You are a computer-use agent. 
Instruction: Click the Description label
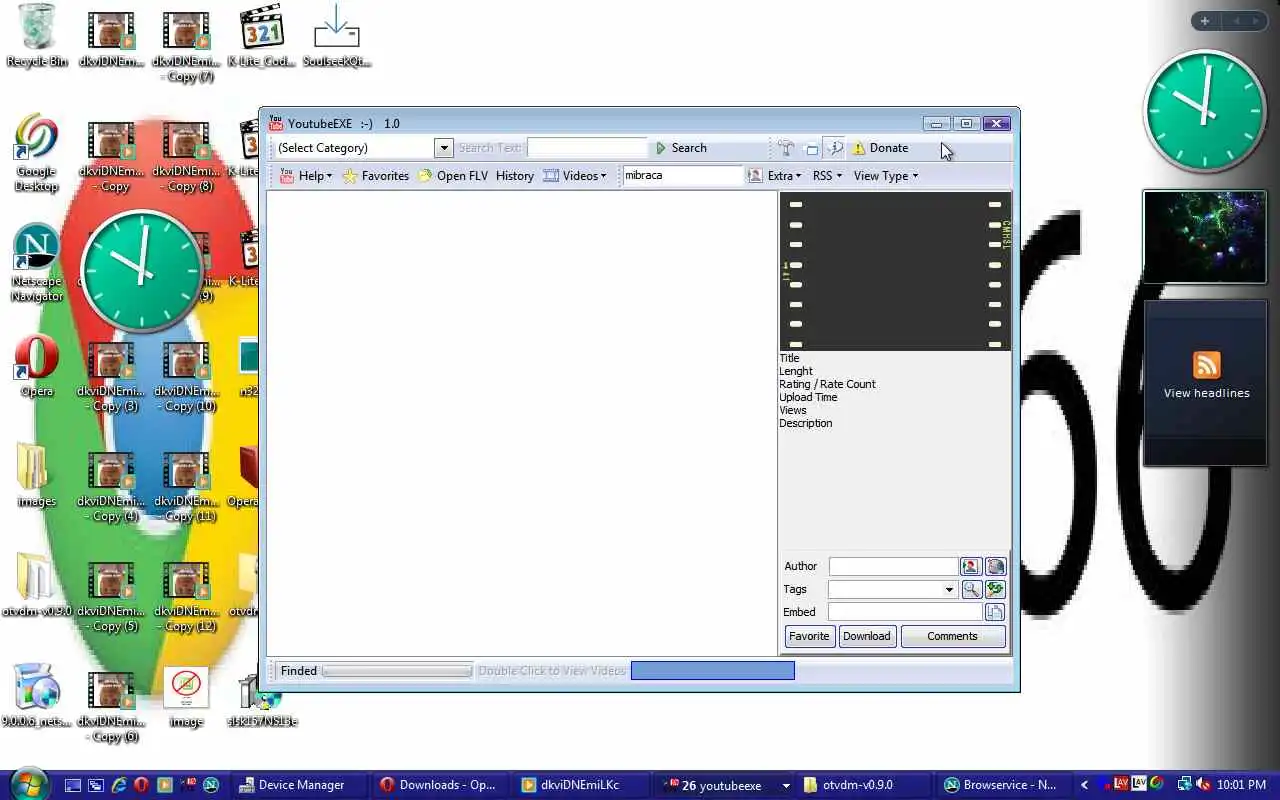click(x=805, y=423)
